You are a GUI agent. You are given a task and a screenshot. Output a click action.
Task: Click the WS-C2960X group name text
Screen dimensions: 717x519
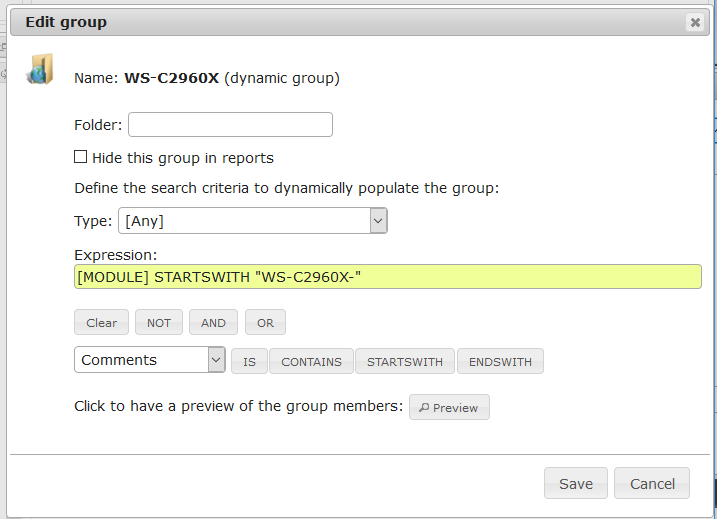pos(171,78)
